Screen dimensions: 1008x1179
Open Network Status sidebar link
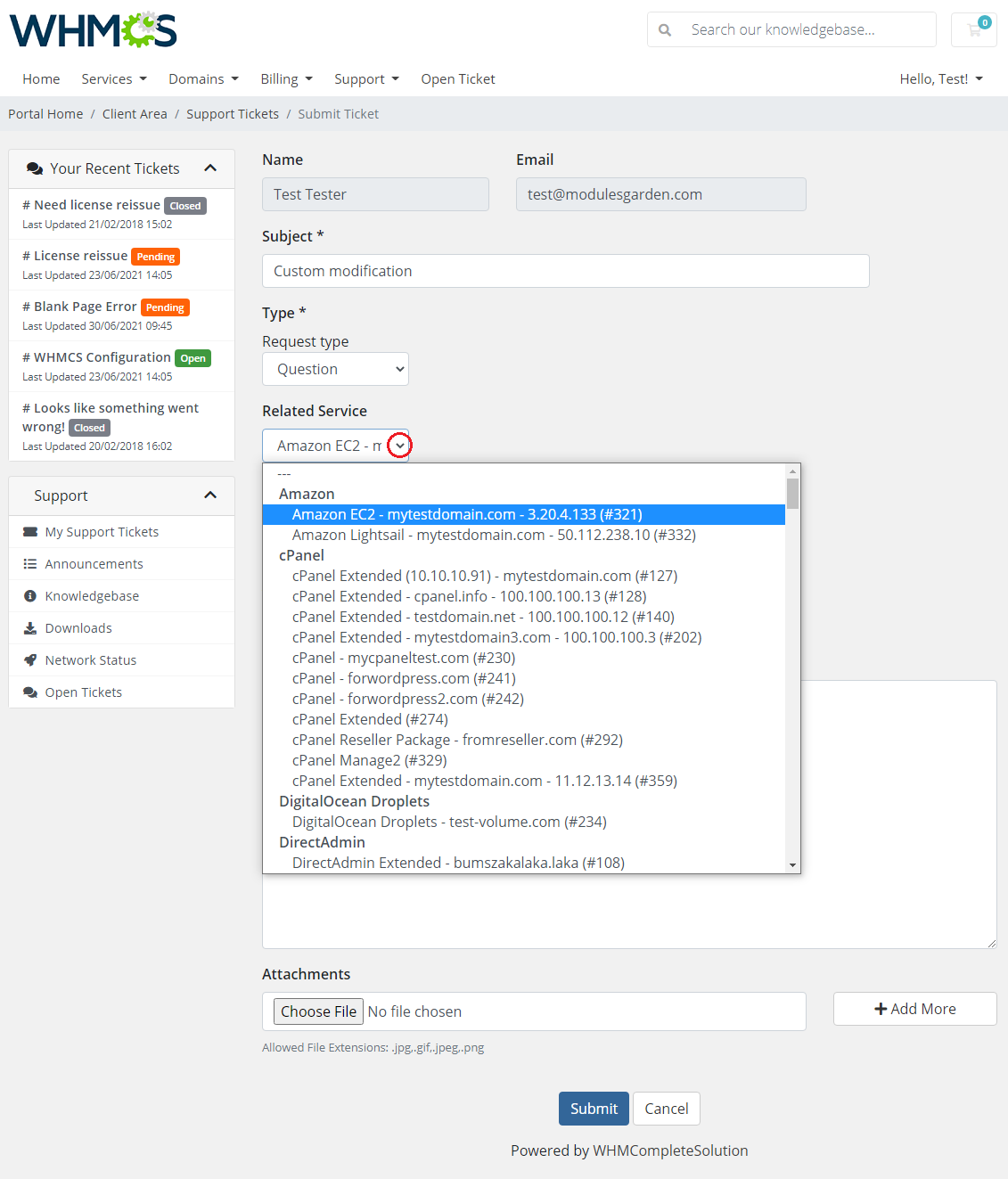pos(122,660)
